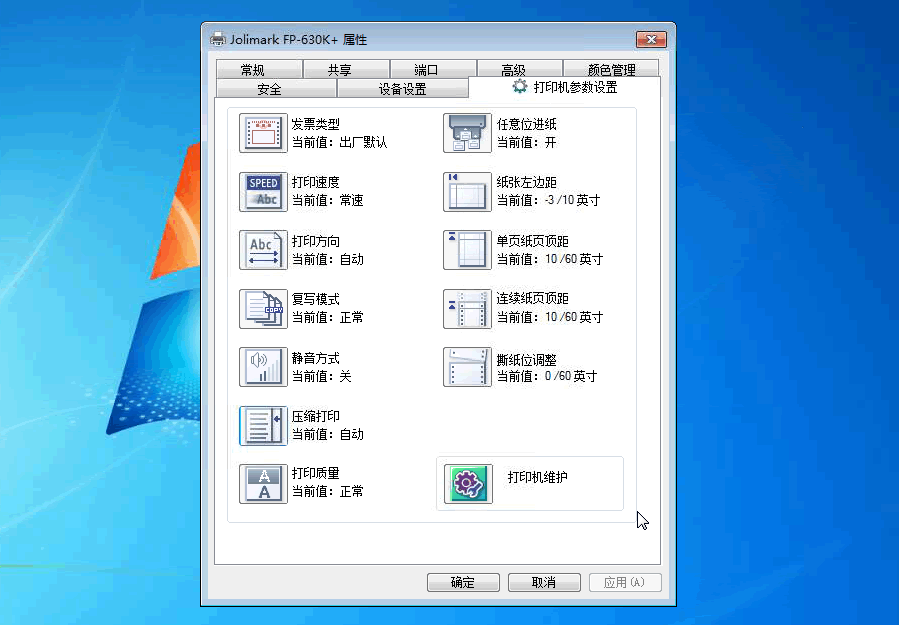Click the 单页纸页顶距 label
Screen dimensions: 899x625
(x=533, y=241)
